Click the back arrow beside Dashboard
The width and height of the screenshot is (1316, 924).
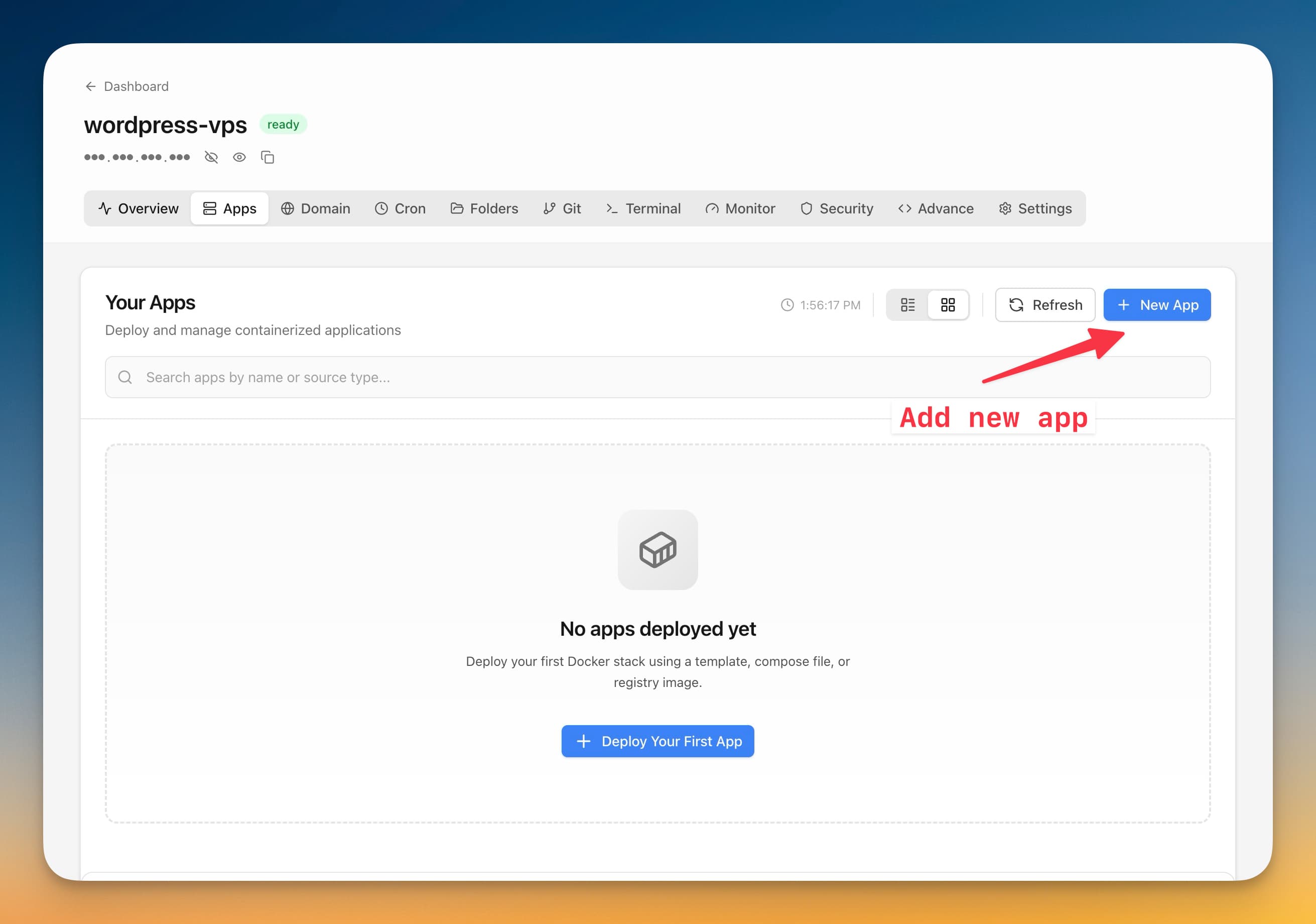pyautogui.click(x=90, y=86)
